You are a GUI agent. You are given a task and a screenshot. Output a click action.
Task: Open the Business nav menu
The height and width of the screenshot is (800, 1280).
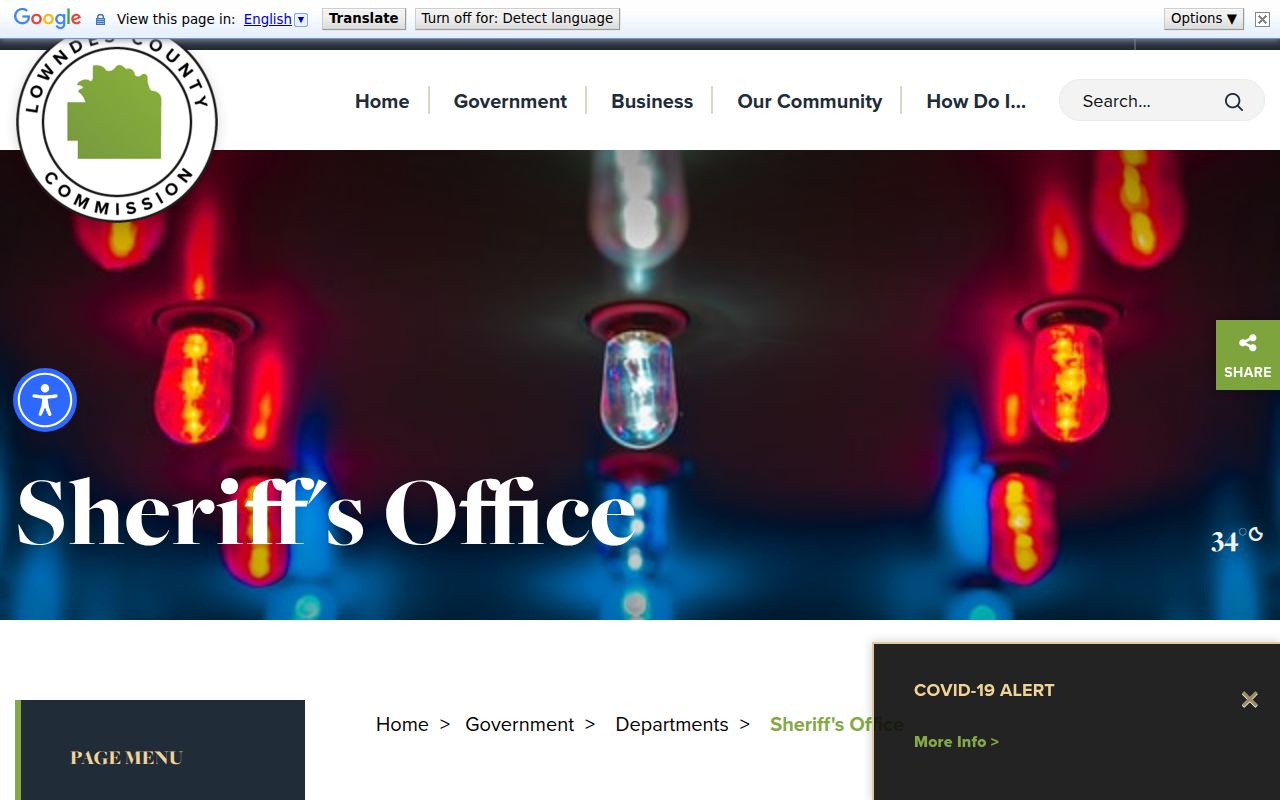click(x=652, y=101)
